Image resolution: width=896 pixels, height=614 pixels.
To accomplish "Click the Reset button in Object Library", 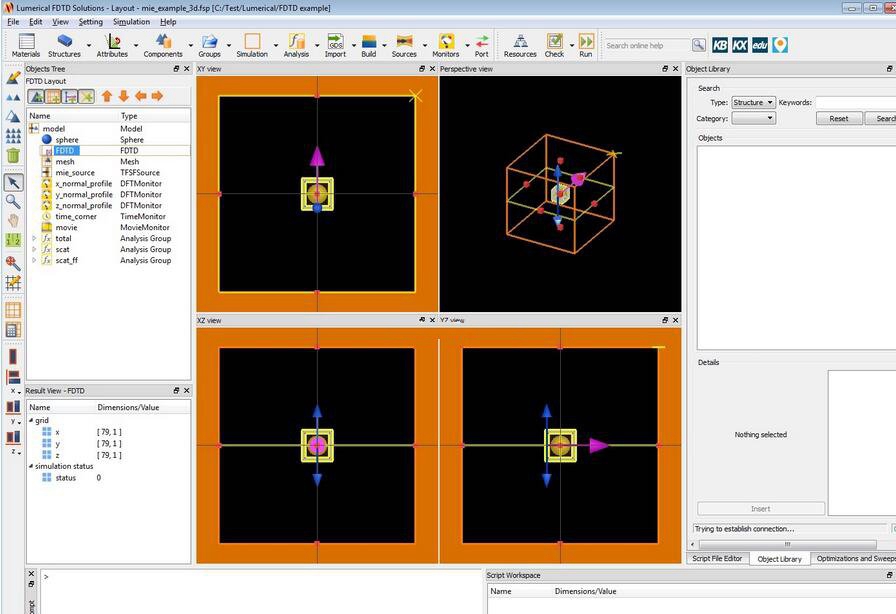I will (x=838, y=118).
